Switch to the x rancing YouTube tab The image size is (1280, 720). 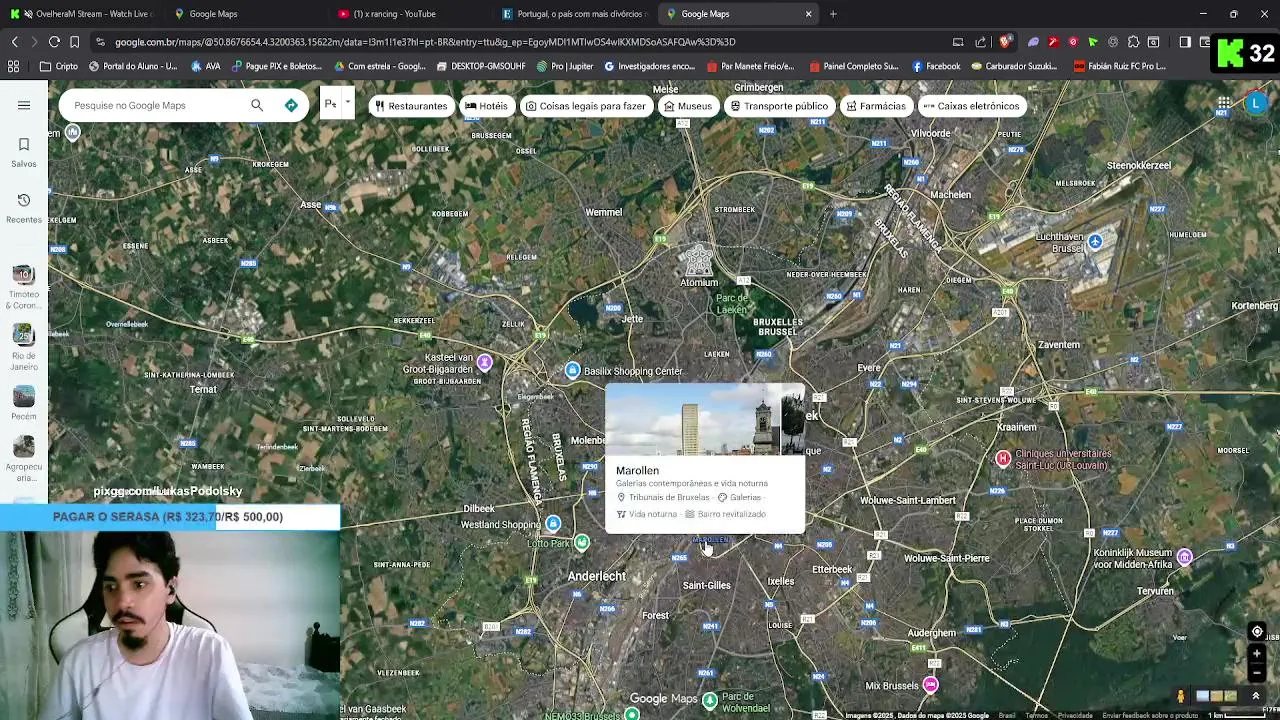pyautogui.click(x=408, y=14)
